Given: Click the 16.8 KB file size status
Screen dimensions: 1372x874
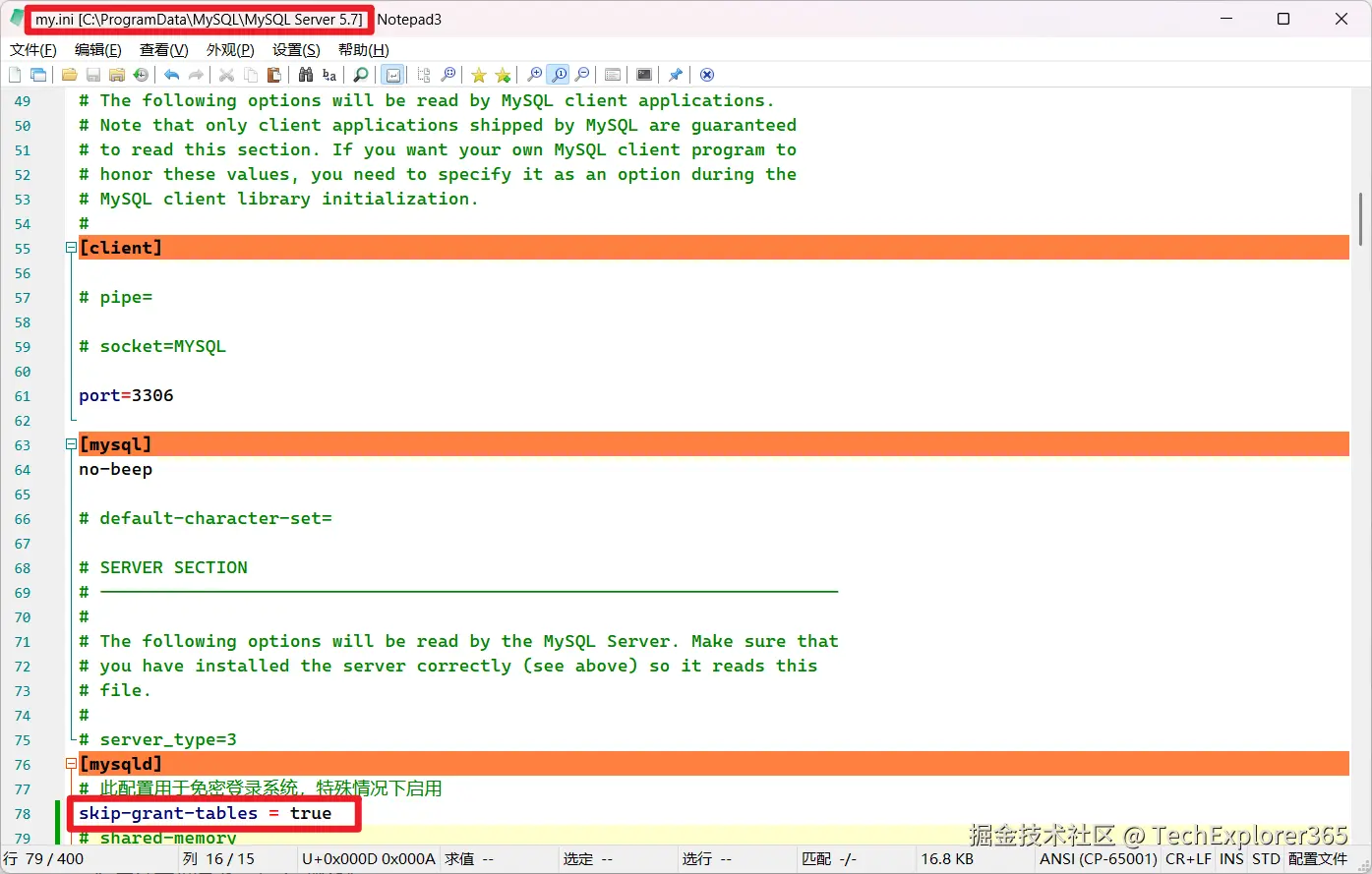Looking at the screenshot, I should 947,859.
